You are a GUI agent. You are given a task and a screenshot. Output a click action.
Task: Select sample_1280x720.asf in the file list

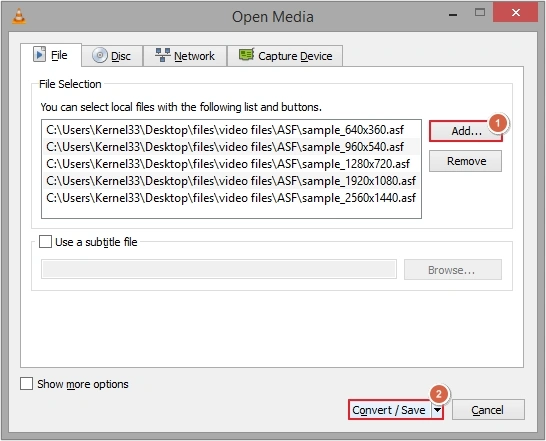pos(231,164)
